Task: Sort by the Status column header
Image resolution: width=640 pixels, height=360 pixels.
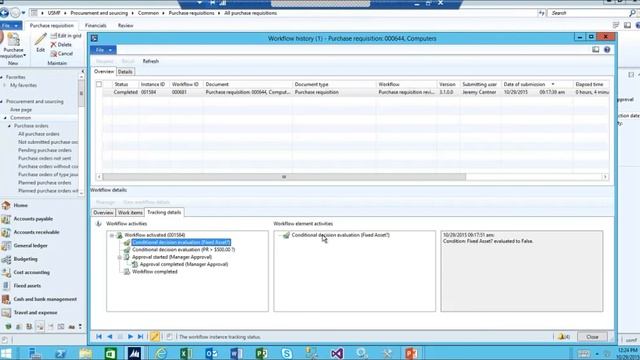Action: pos(121,84)
